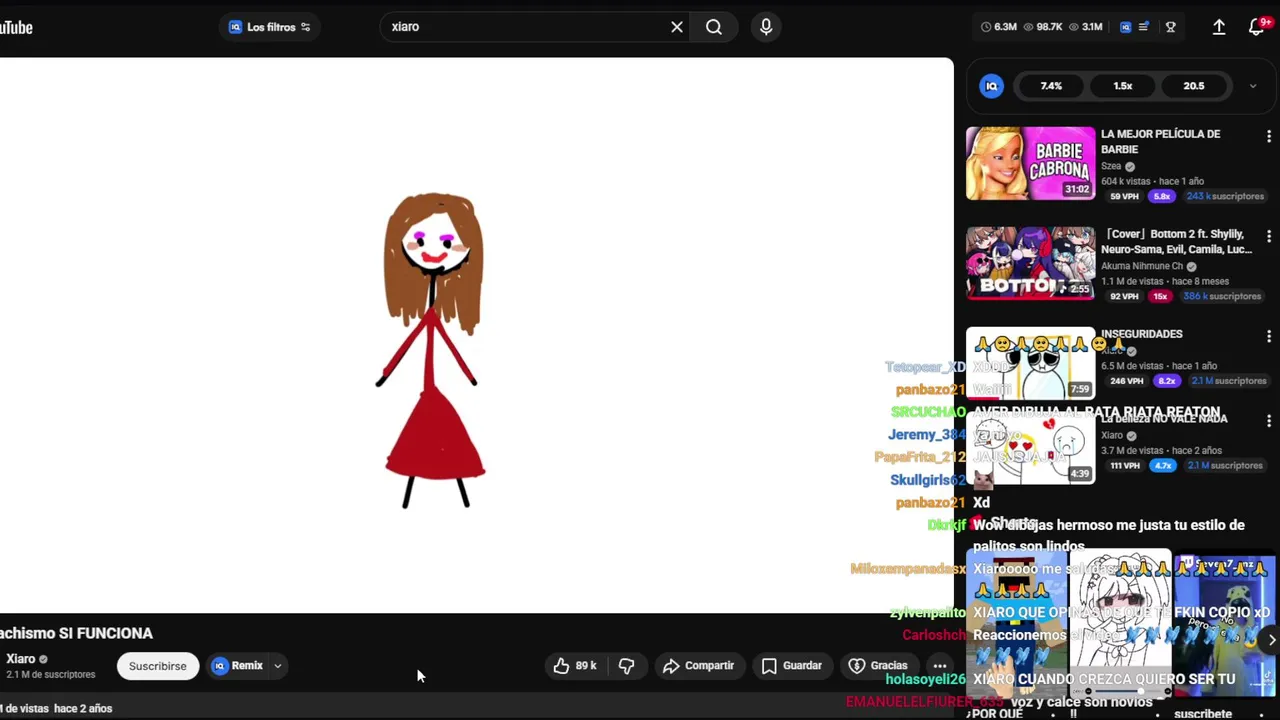The width and height of the screenshot is (1280, 720).
Task: Click the 8.2x badge under INSEGURIDADES
Action: pyautogui.click(x=1166, y=381)
